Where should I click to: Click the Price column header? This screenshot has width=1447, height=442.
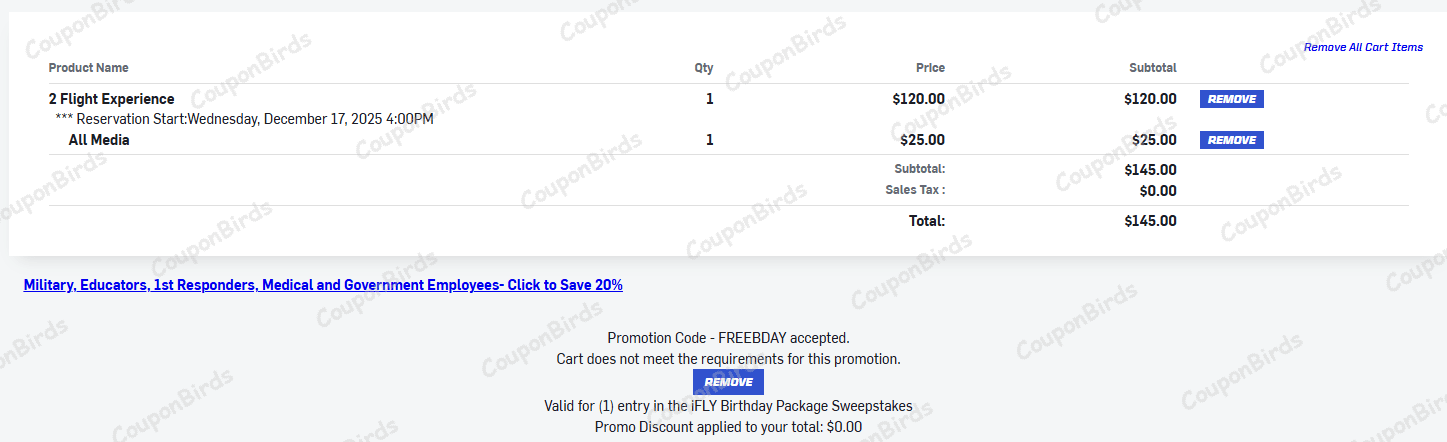[930, 68]
